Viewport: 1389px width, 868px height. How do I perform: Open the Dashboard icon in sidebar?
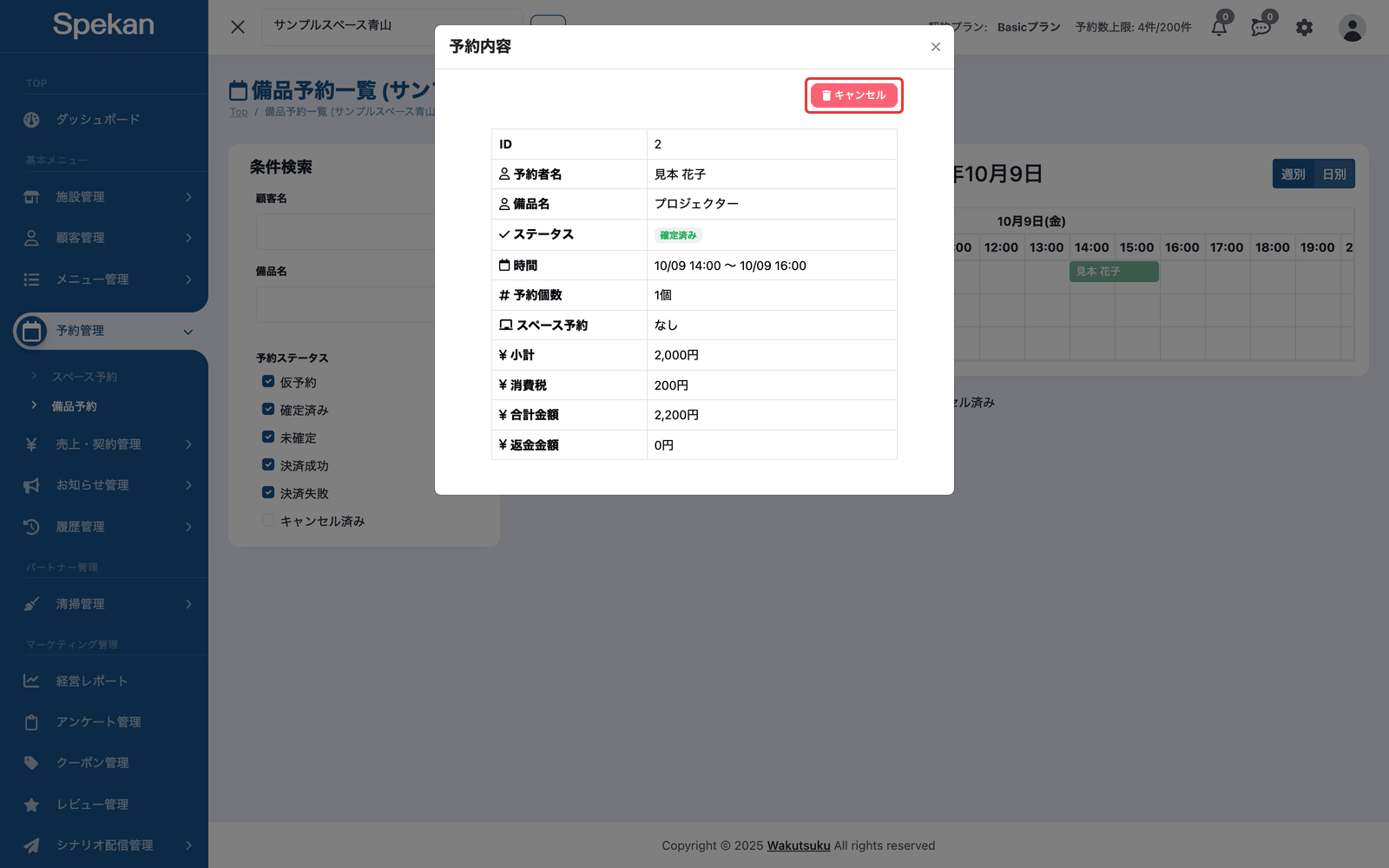[31, 120]
